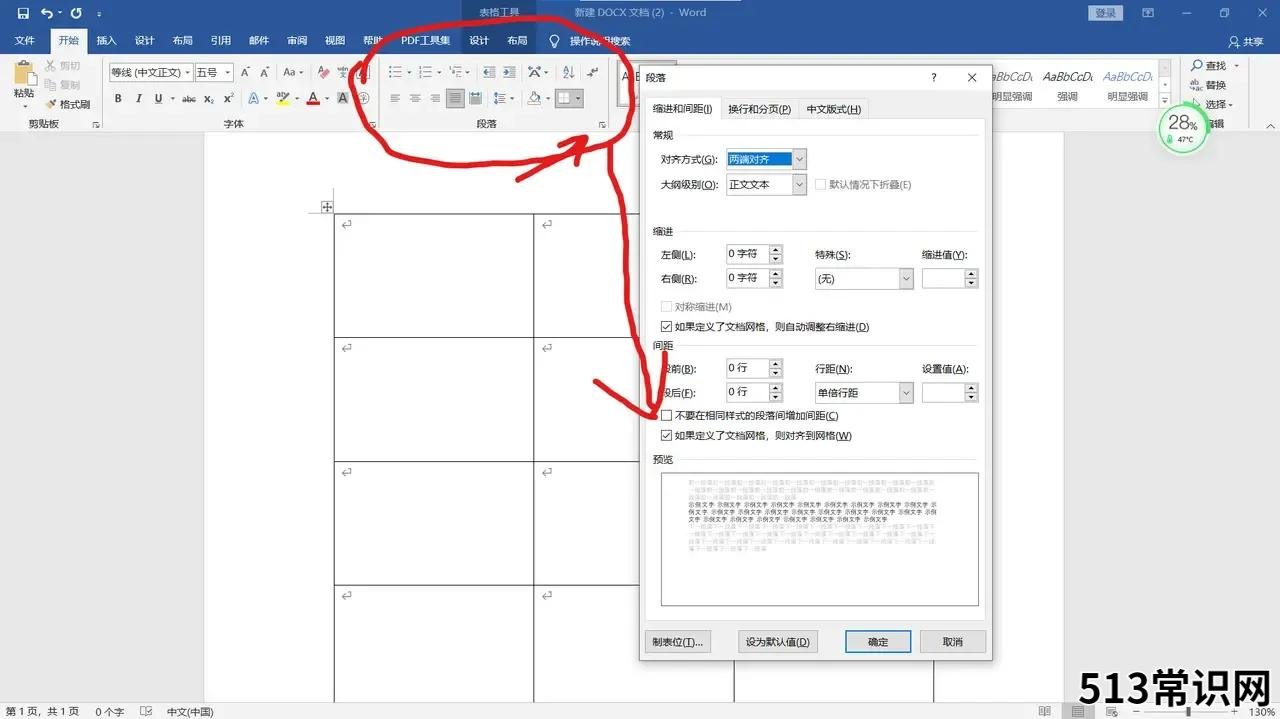Click the justify alignment icon
The height and width of the screenshot is (719, 1280).
coord(455,98)
